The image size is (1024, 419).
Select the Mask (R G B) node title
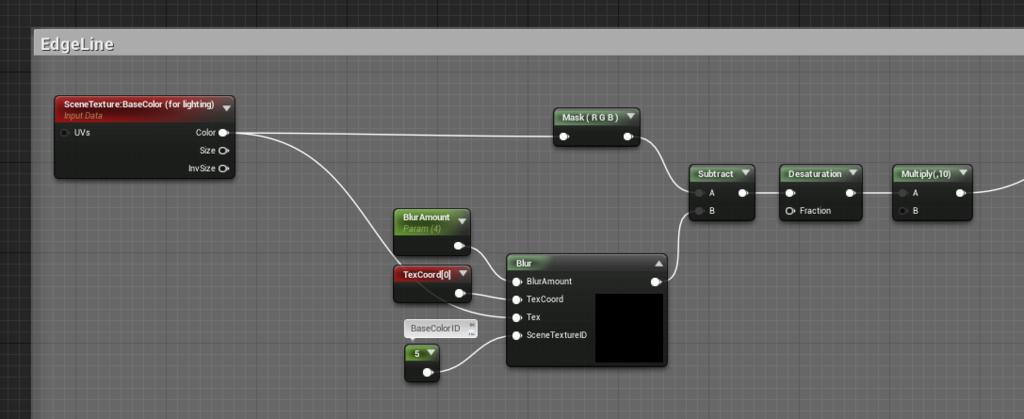click(x=590, y=117)
